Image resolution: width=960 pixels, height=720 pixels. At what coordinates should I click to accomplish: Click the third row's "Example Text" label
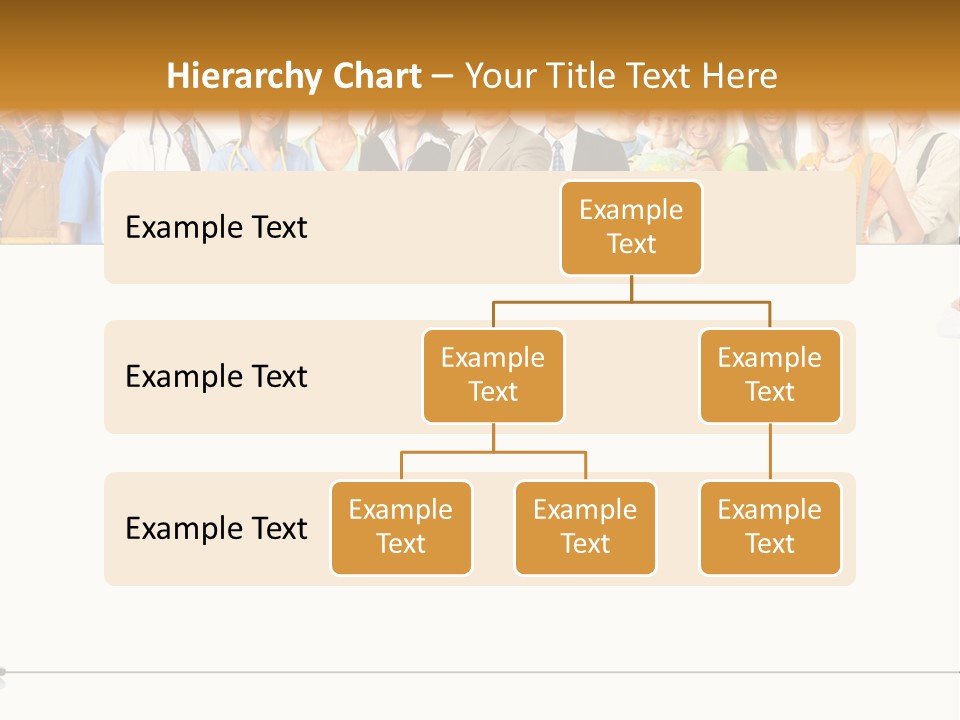tap(216, 528)
